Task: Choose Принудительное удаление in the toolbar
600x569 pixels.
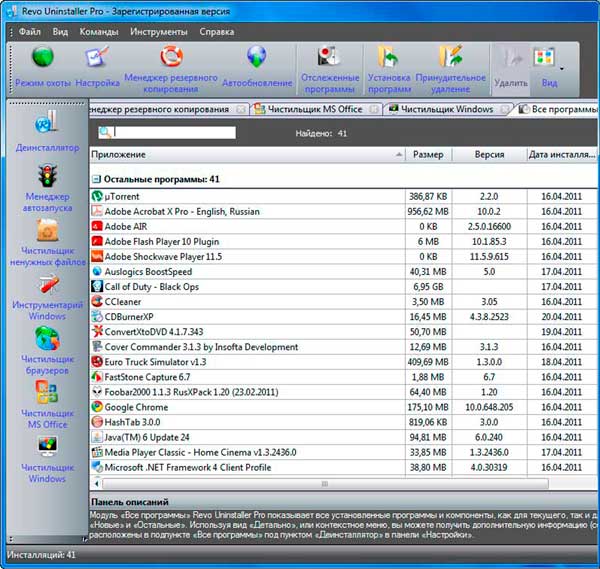Action: 450,69
